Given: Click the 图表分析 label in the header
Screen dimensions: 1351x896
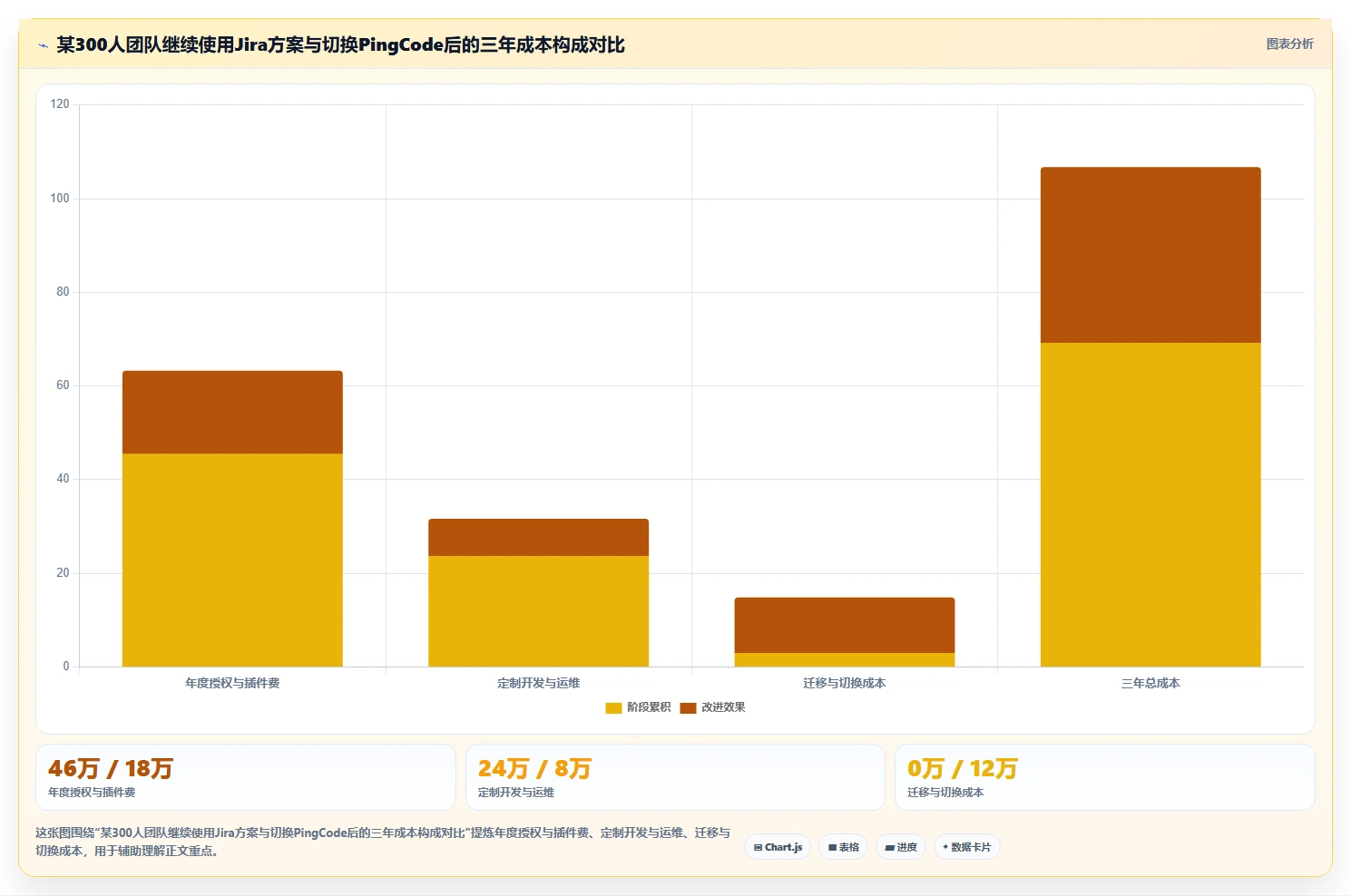Looking at the screenshot, I should pos(1289,44).
